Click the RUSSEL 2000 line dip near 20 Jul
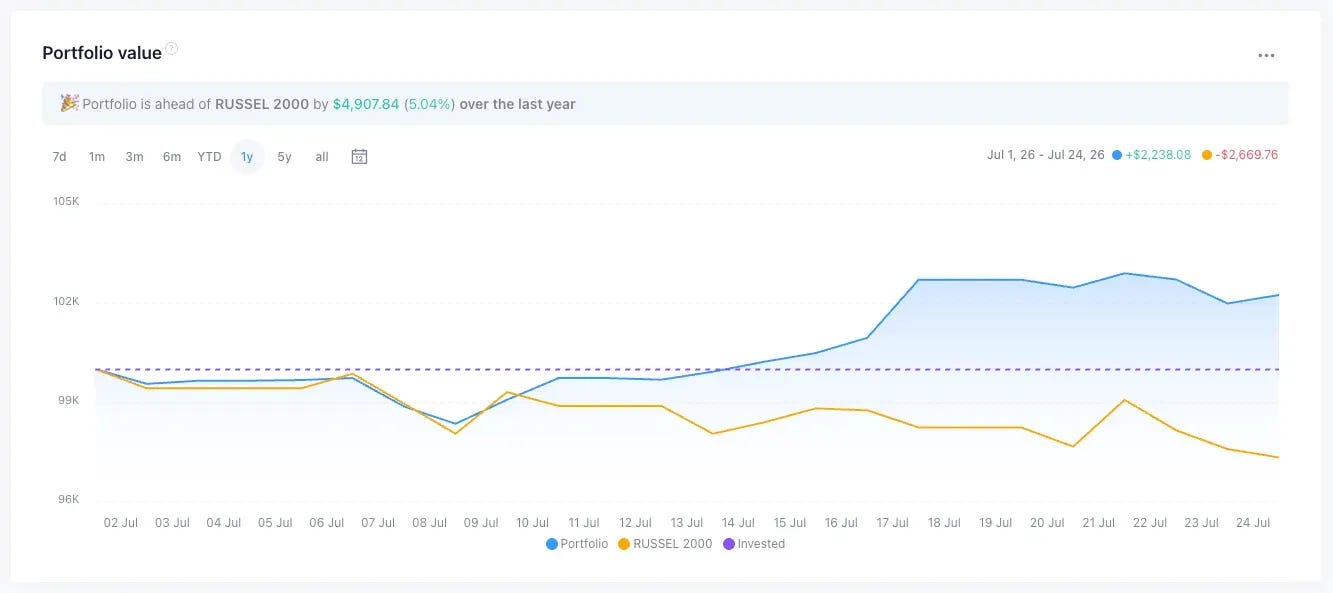The image size is (1333, 593). [x=1074, y=446]
